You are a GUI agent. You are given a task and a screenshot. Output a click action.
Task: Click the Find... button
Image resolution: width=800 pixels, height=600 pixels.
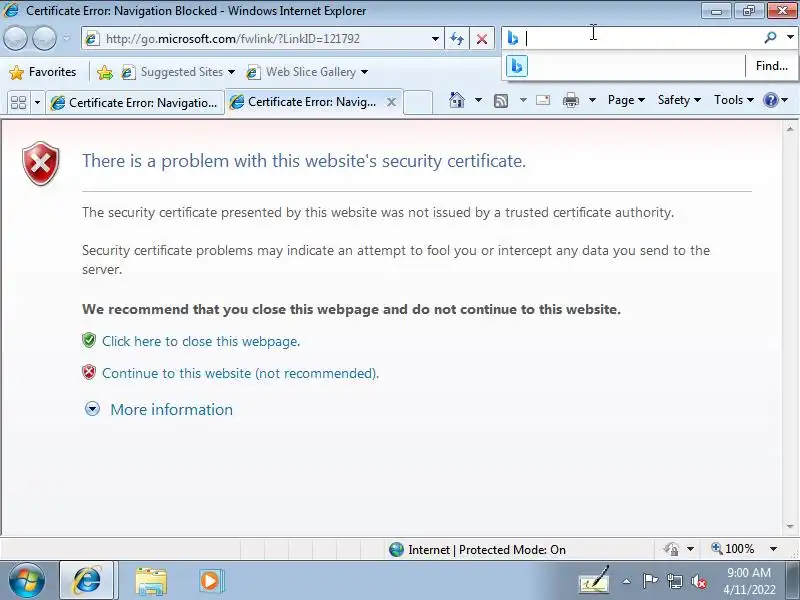[771, 66]
